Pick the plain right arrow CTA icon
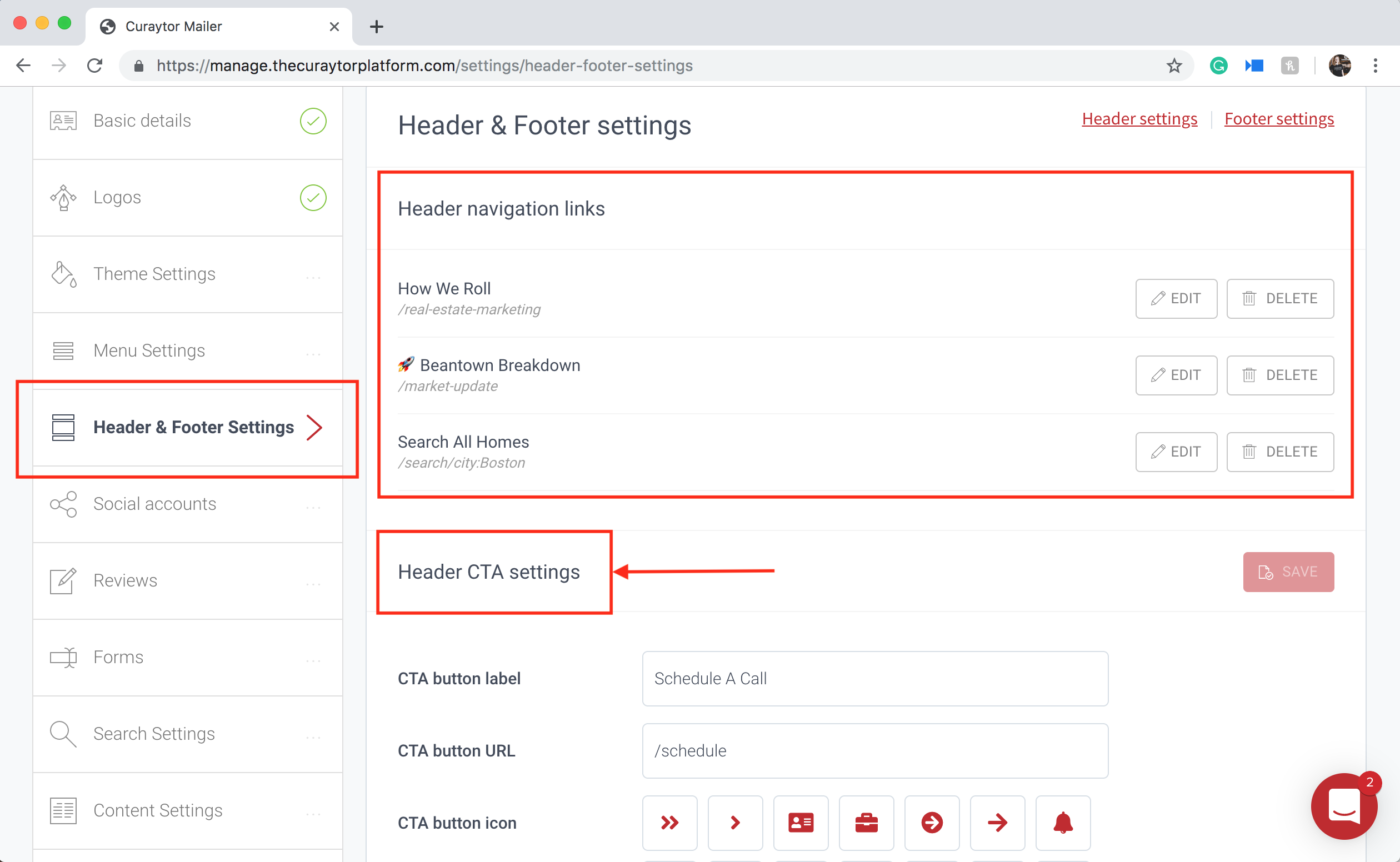Image resolution: width=1400 pixels, height=862 pixels. (997, 822)
